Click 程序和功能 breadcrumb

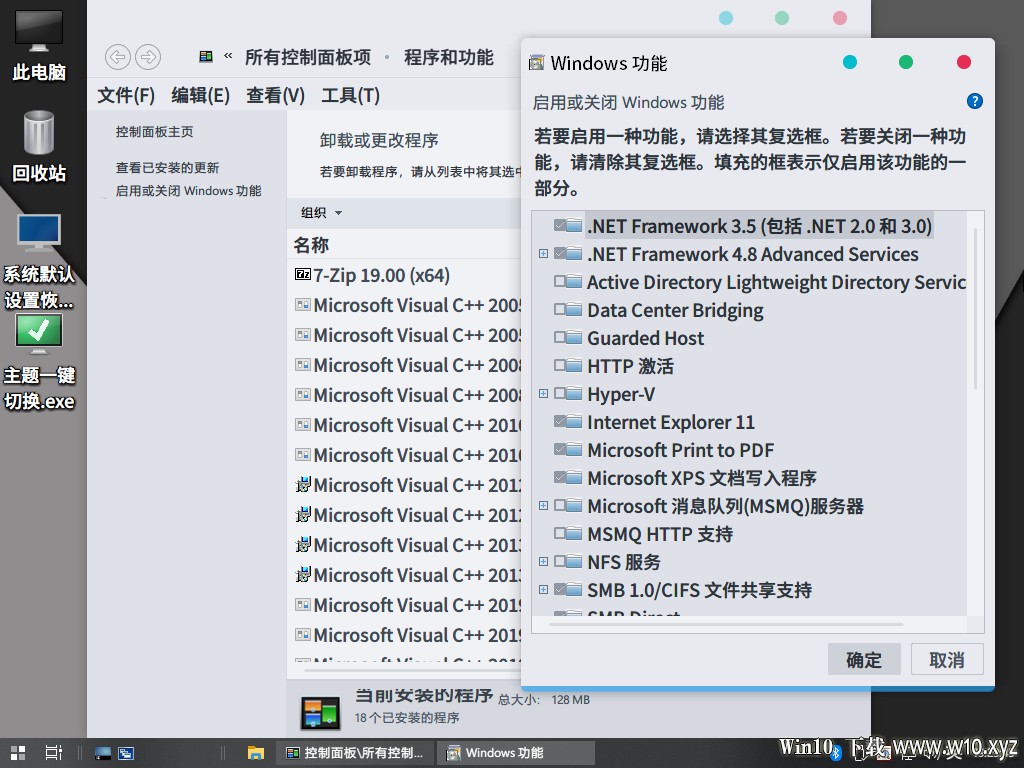[449, 57]
